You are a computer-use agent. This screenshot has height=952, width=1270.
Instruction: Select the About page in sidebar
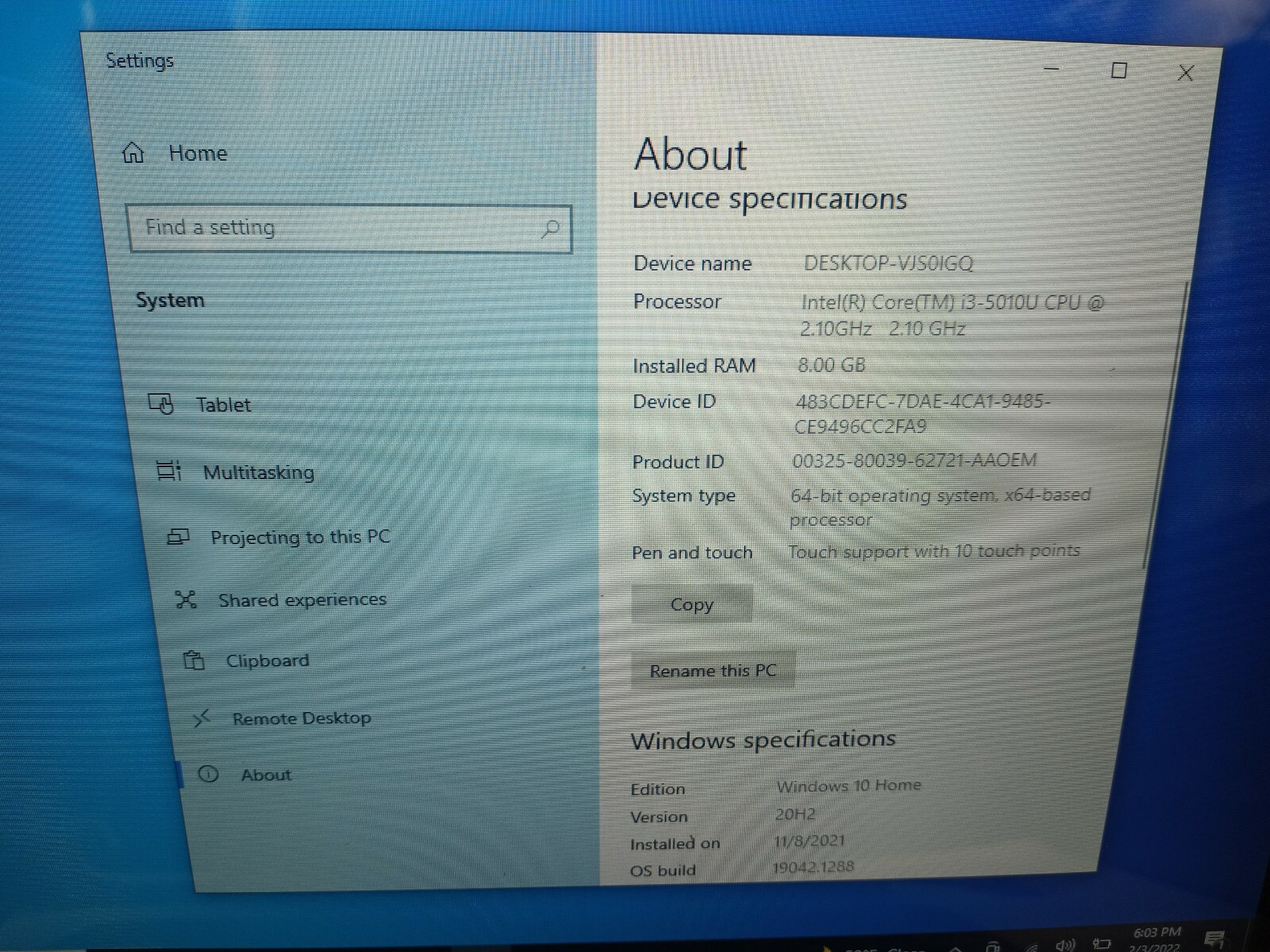click(x=244, y=774)
